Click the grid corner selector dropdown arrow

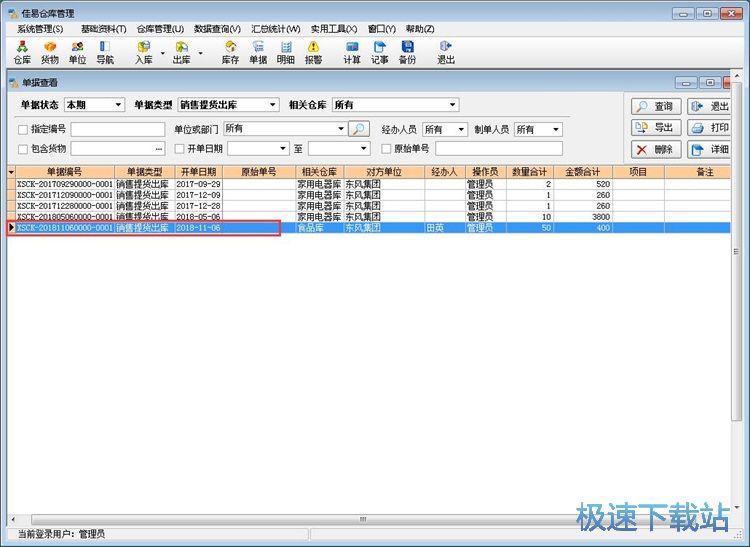11,172
